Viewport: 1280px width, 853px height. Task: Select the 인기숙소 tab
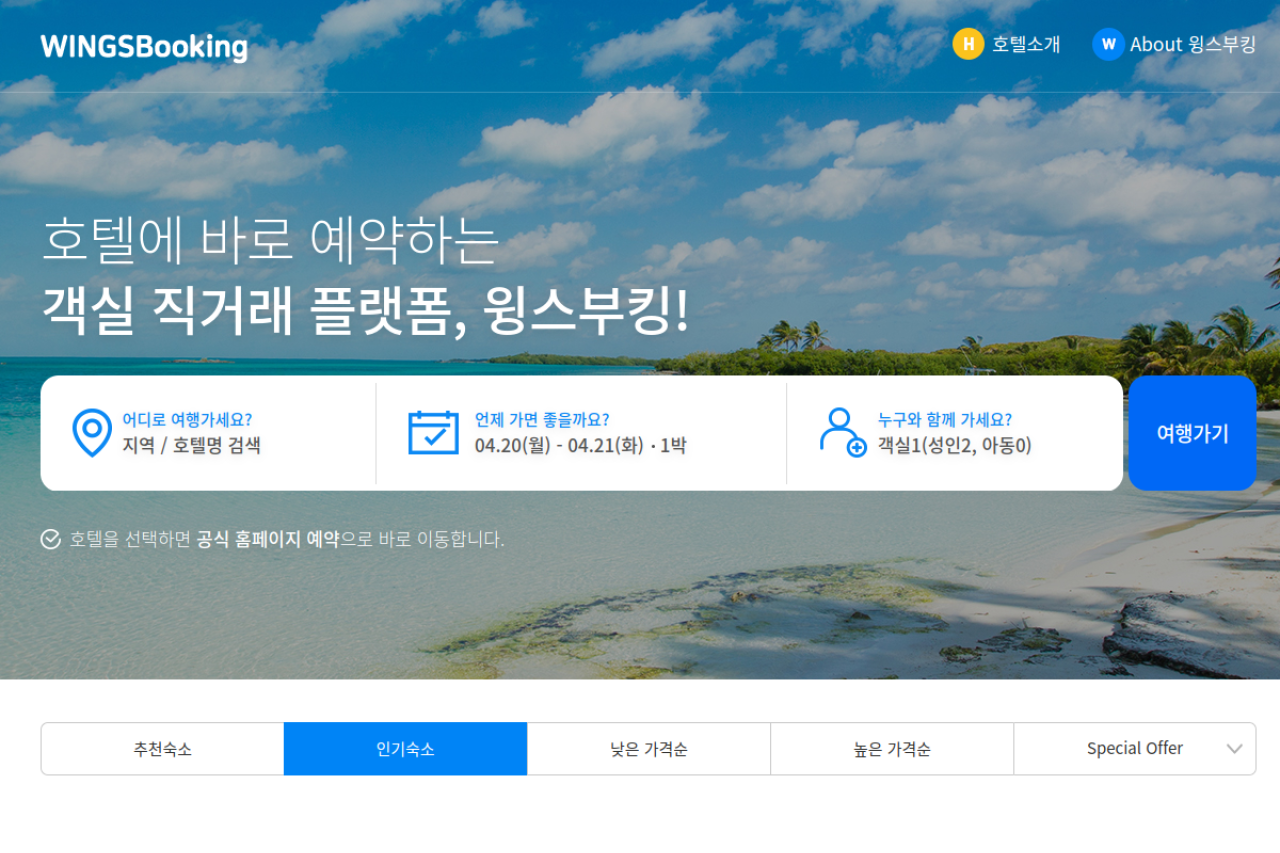(405, 749)
